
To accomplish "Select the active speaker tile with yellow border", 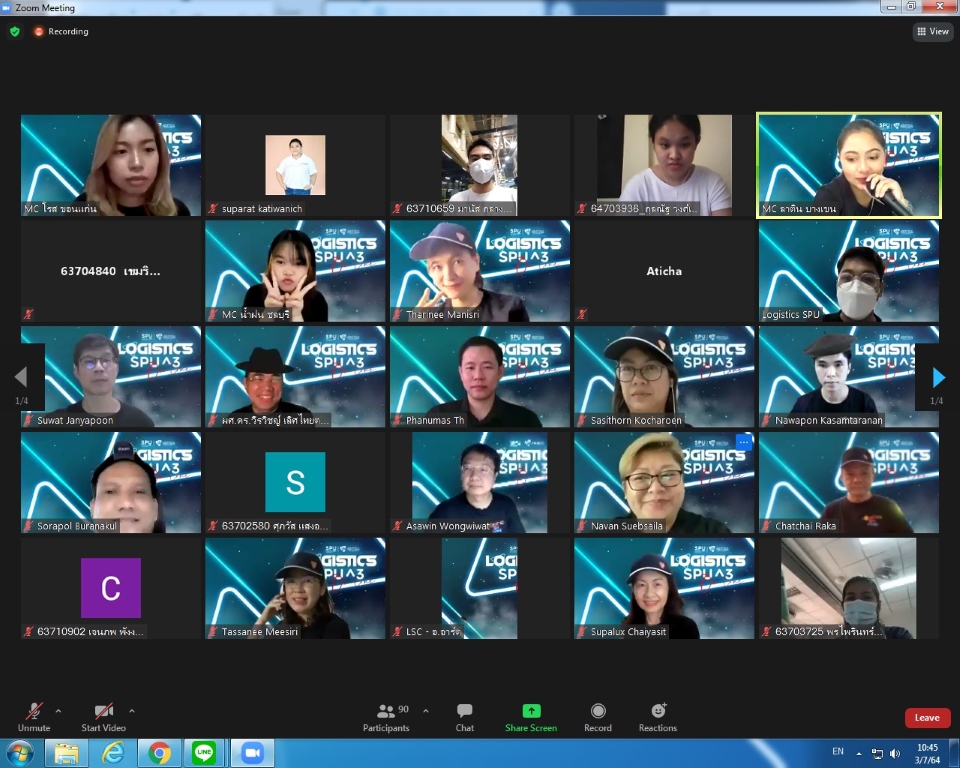I will coord(849,165).
